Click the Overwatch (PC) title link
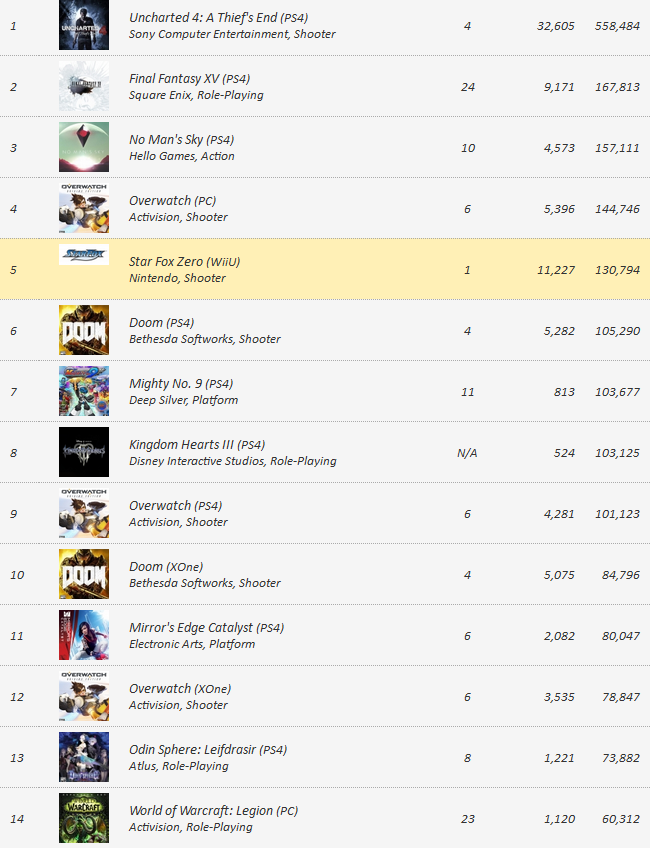 (x=172, y=201)
